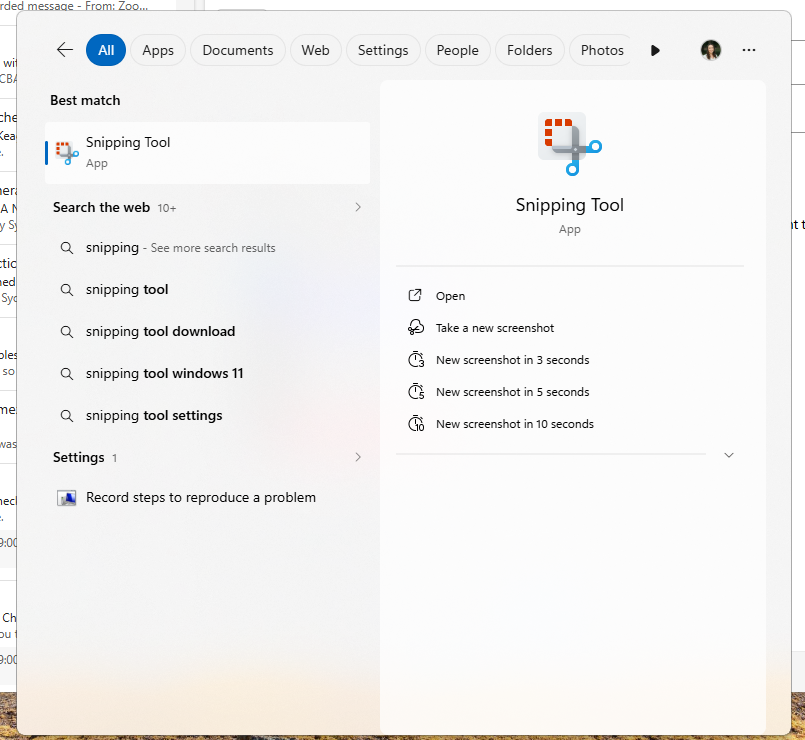Click the timer icon for 3 seconds screenshot
Viewport: 805px width, 740px height.
(x=416, y=360)
